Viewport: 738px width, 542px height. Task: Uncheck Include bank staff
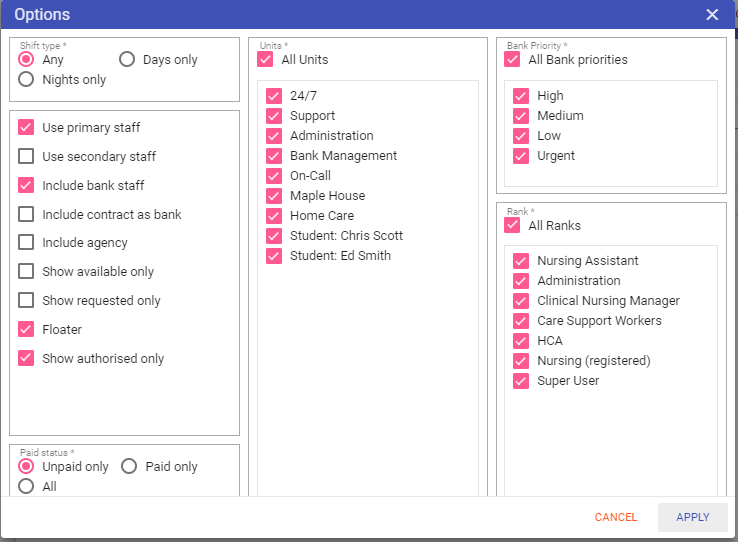click(26, 186)
